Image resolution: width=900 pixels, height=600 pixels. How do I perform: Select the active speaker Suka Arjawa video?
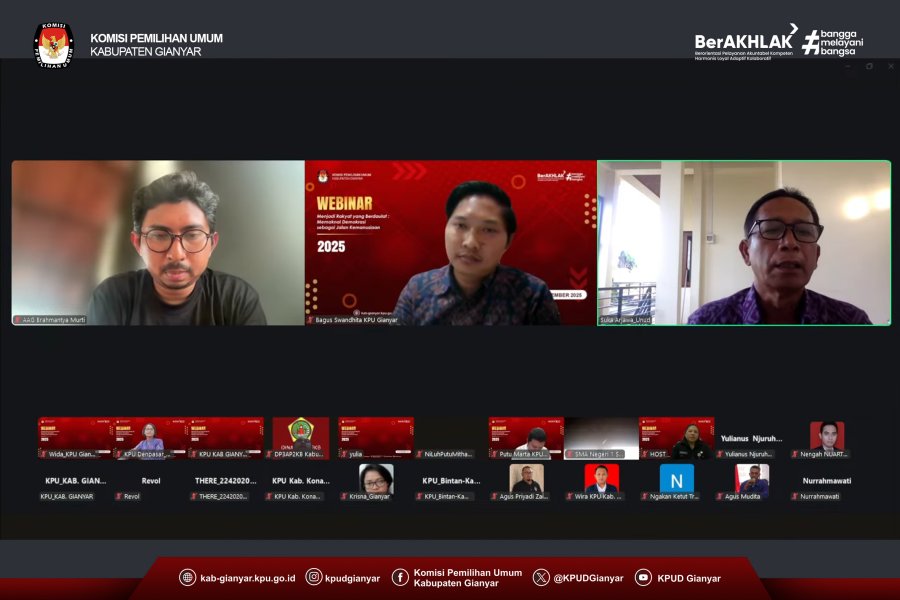pos(744,242)
